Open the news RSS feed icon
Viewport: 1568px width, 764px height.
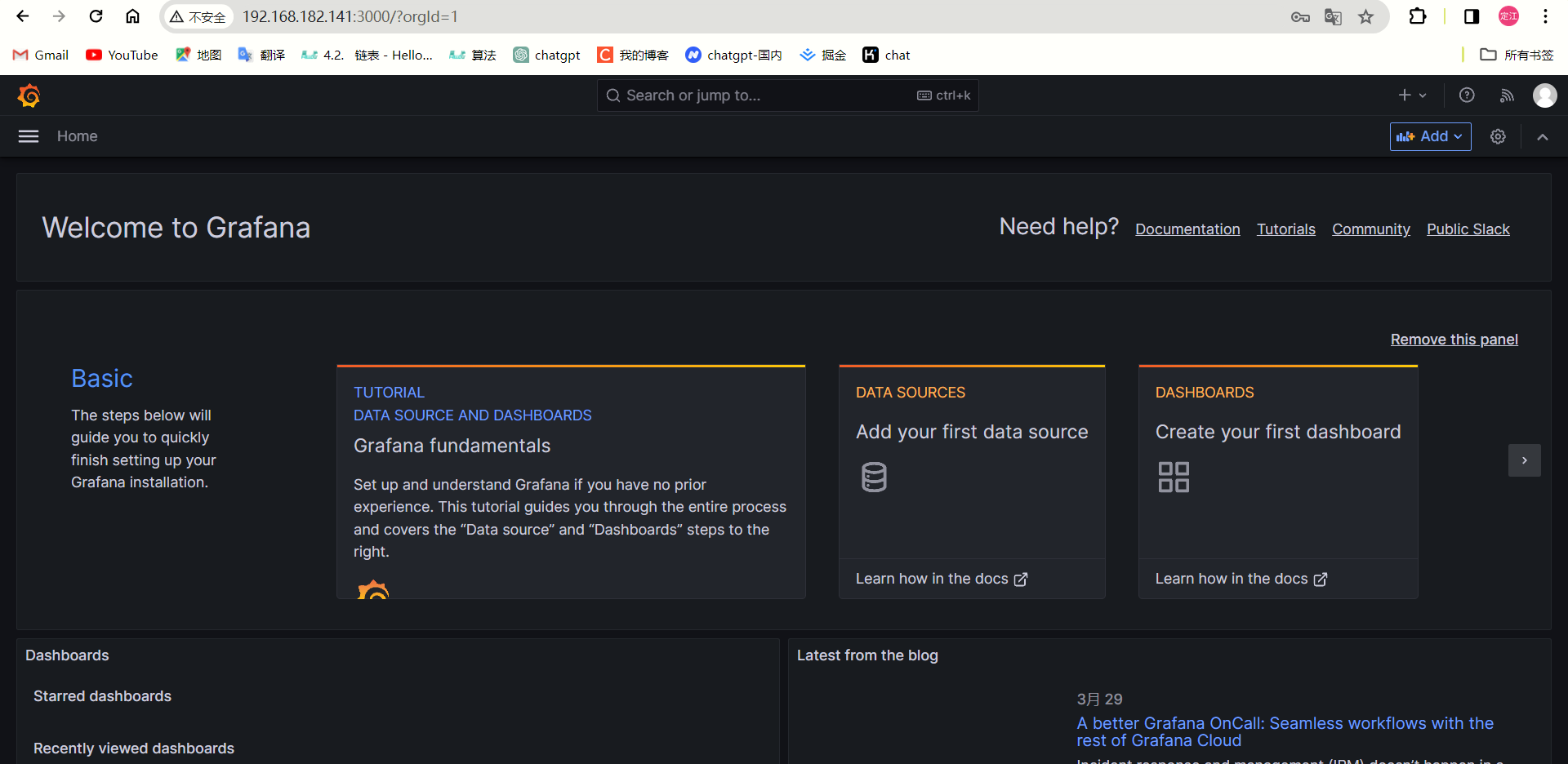pos(1507,95)
